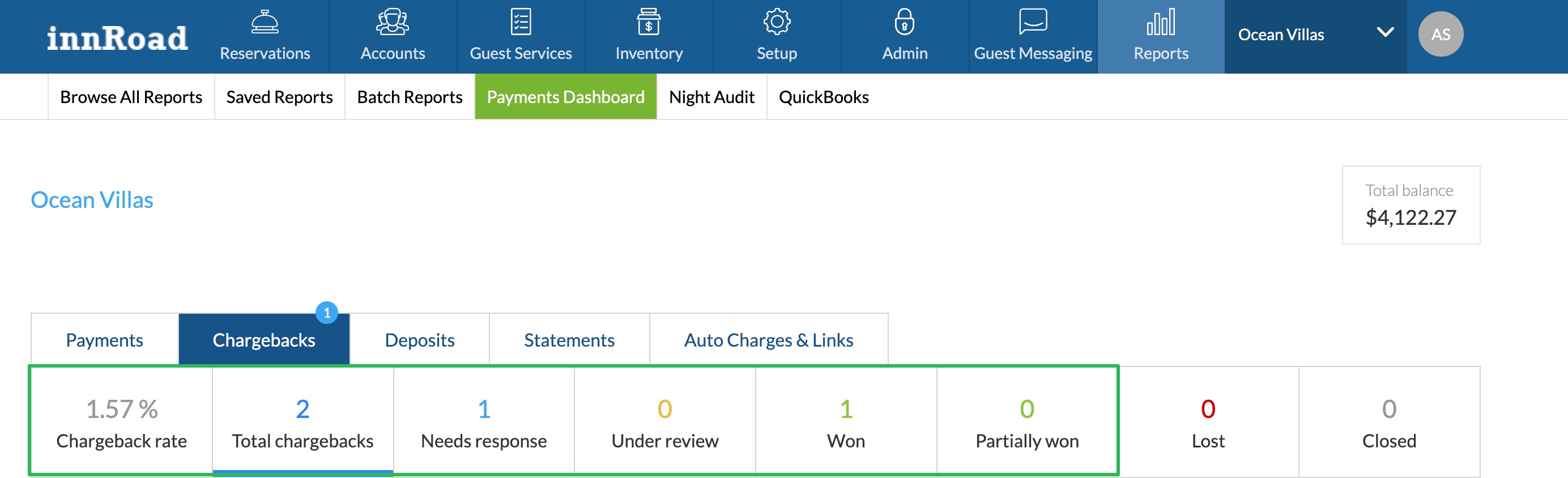Viewport: 1568px width, 478px height.
Task: Switch to the Payments tab
Action: click(x=104, y=340)
